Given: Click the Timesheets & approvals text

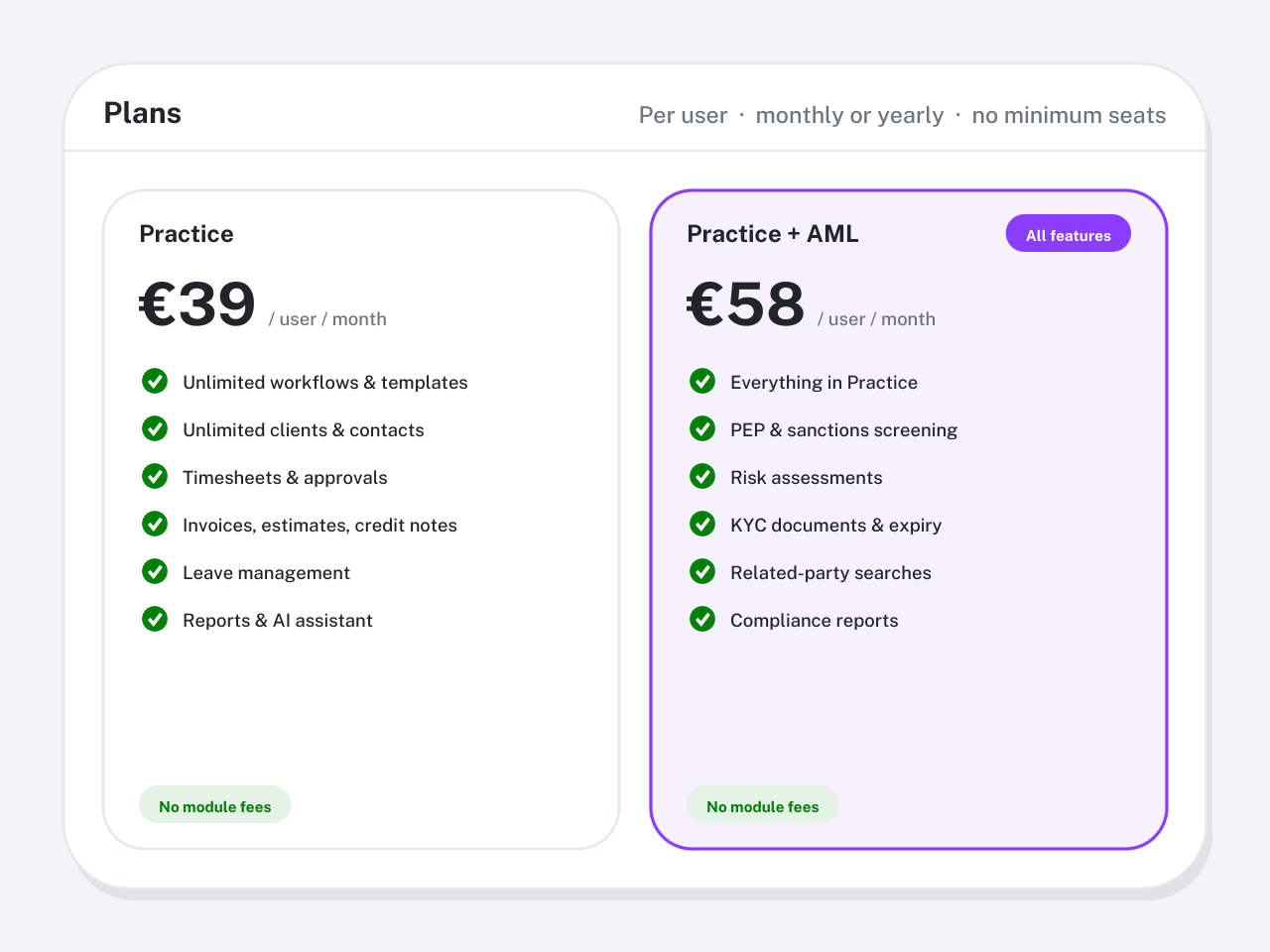Looking at the screenshot, I should tap(285, 478).
